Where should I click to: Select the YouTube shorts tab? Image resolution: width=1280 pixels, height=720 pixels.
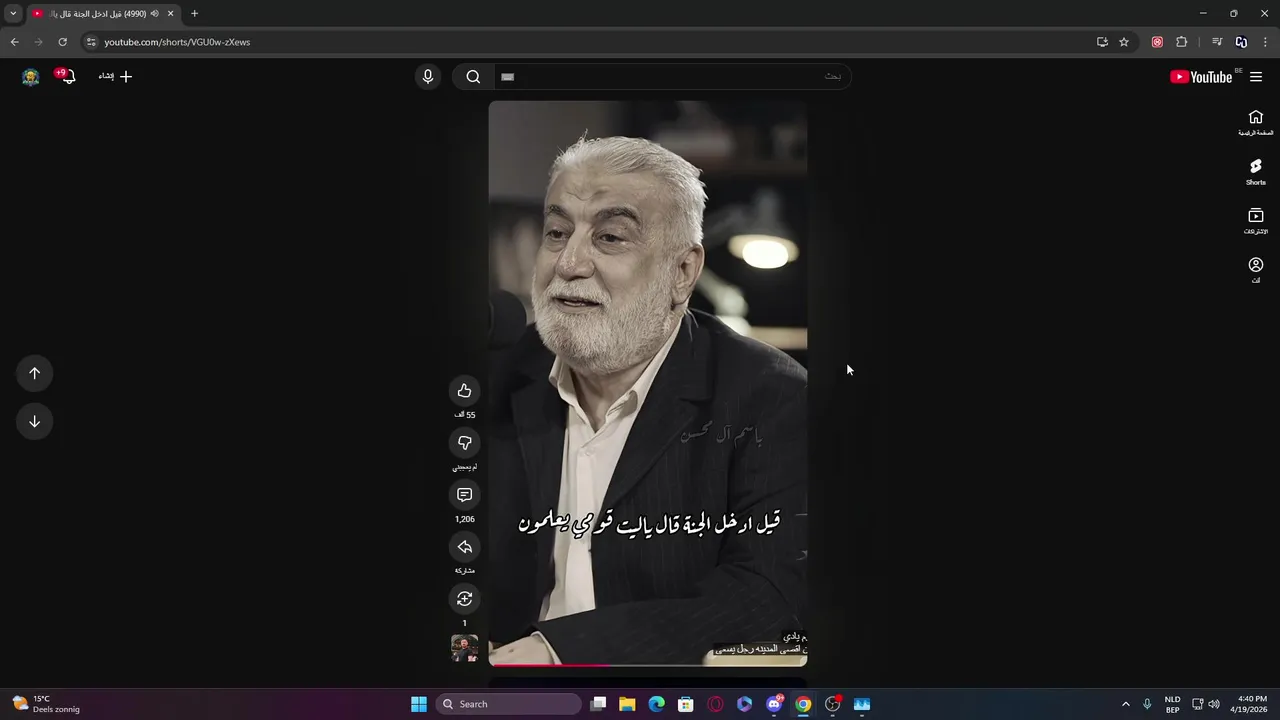tap(103, 14)
